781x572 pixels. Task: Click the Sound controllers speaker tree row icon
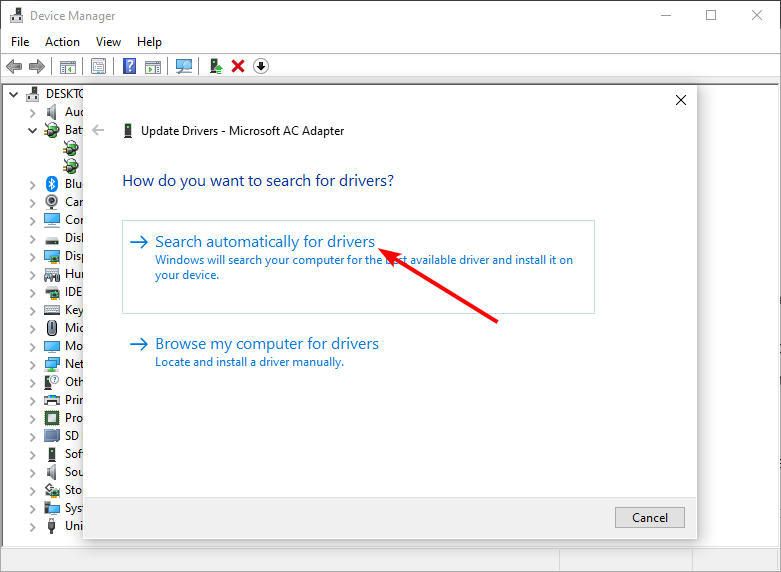pyautogui.click(x=52, y=472)
